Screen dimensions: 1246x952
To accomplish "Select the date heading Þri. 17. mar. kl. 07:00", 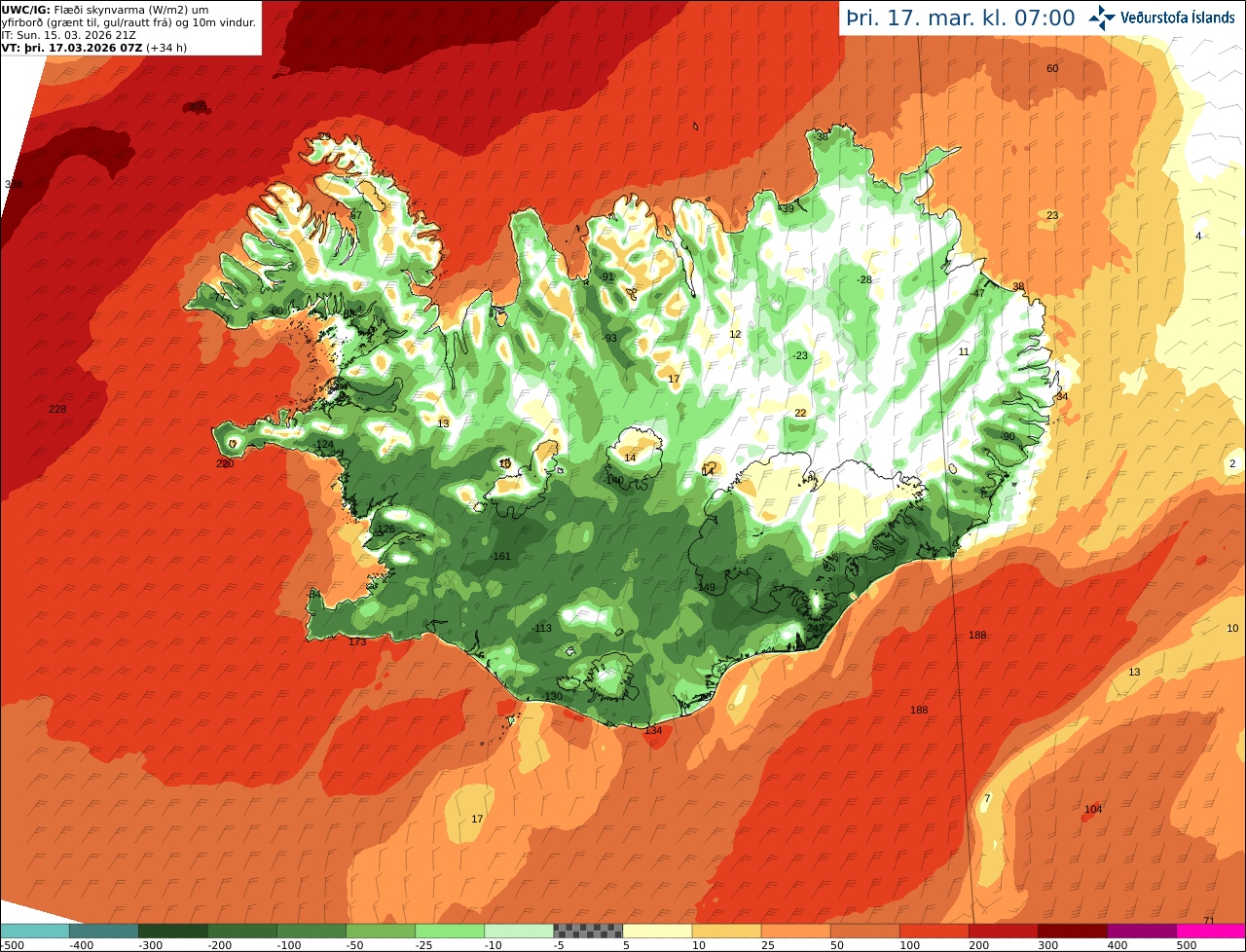I will (x=961, y=18).
